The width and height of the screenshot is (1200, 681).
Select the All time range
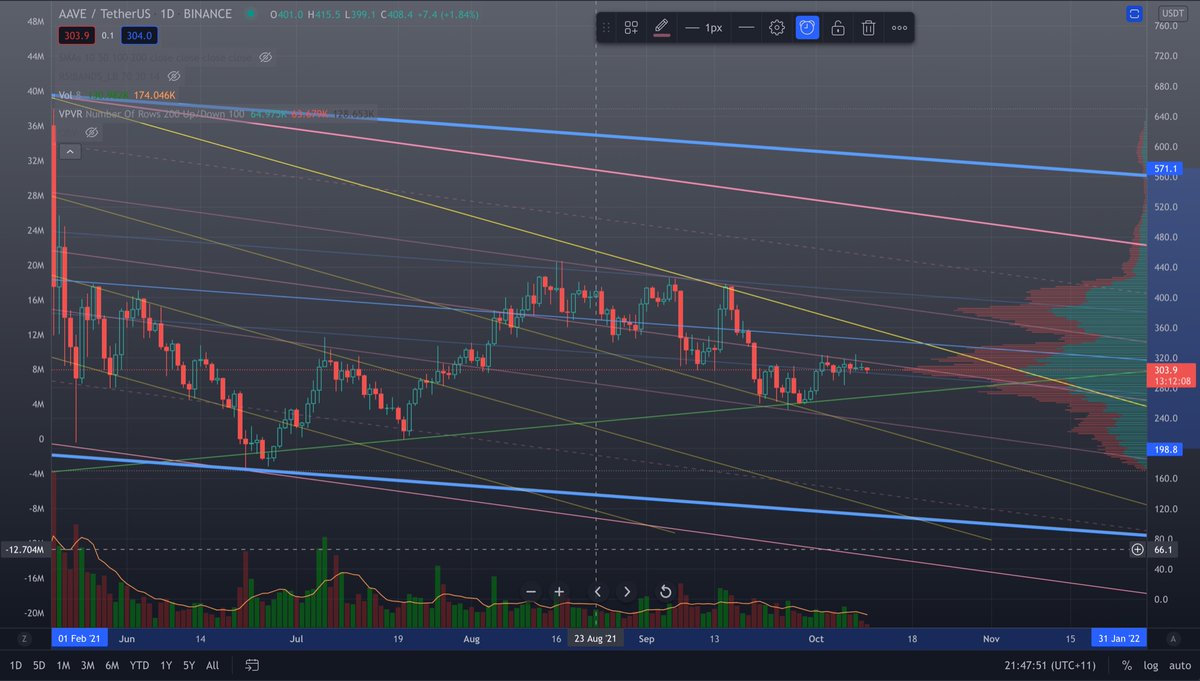(x=212, y=665)
